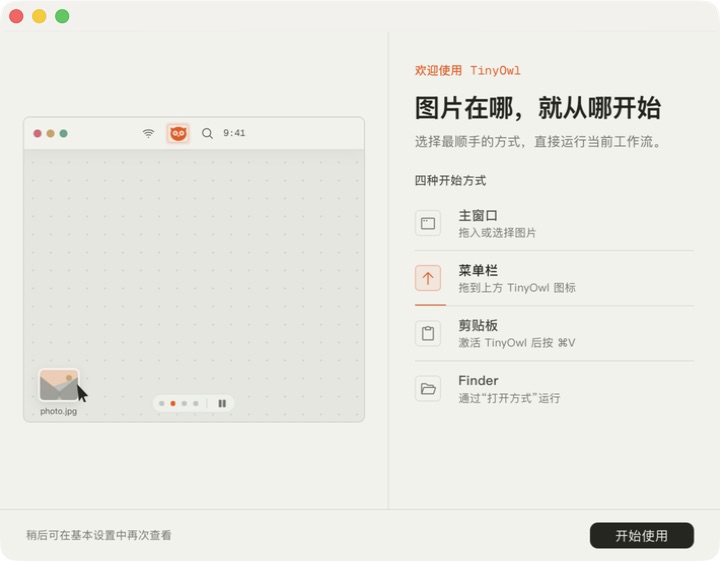
Task: Click the 四种开始方式 label
Action: click(x=450, y=180)
